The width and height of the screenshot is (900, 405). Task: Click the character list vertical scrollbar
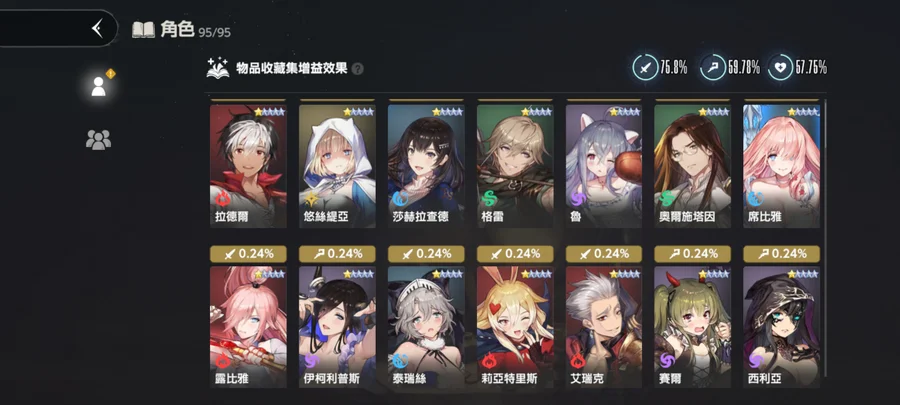click(x=825, y=238)
